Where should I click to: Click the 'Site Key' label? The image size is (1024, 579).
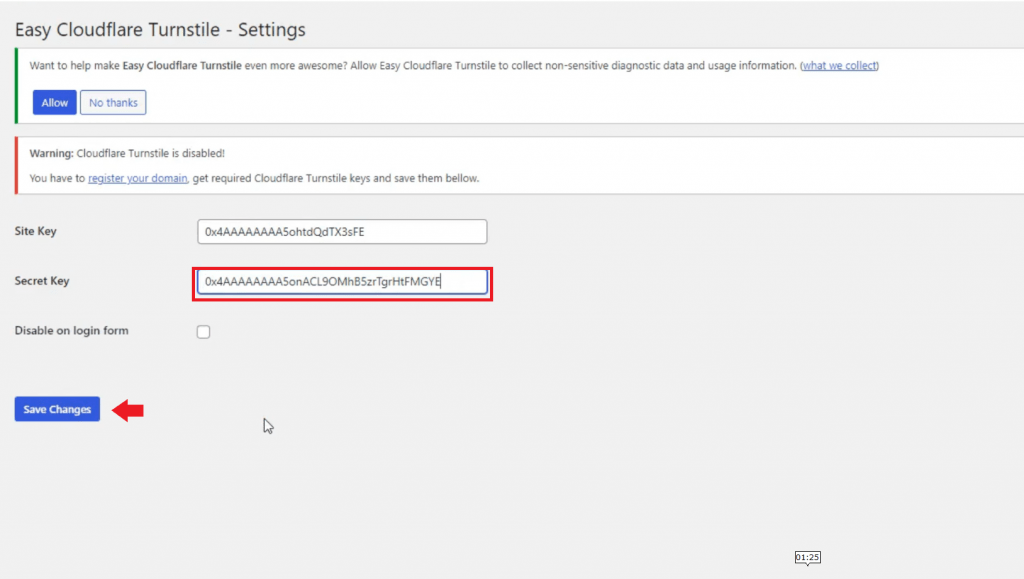click(36, 231)
